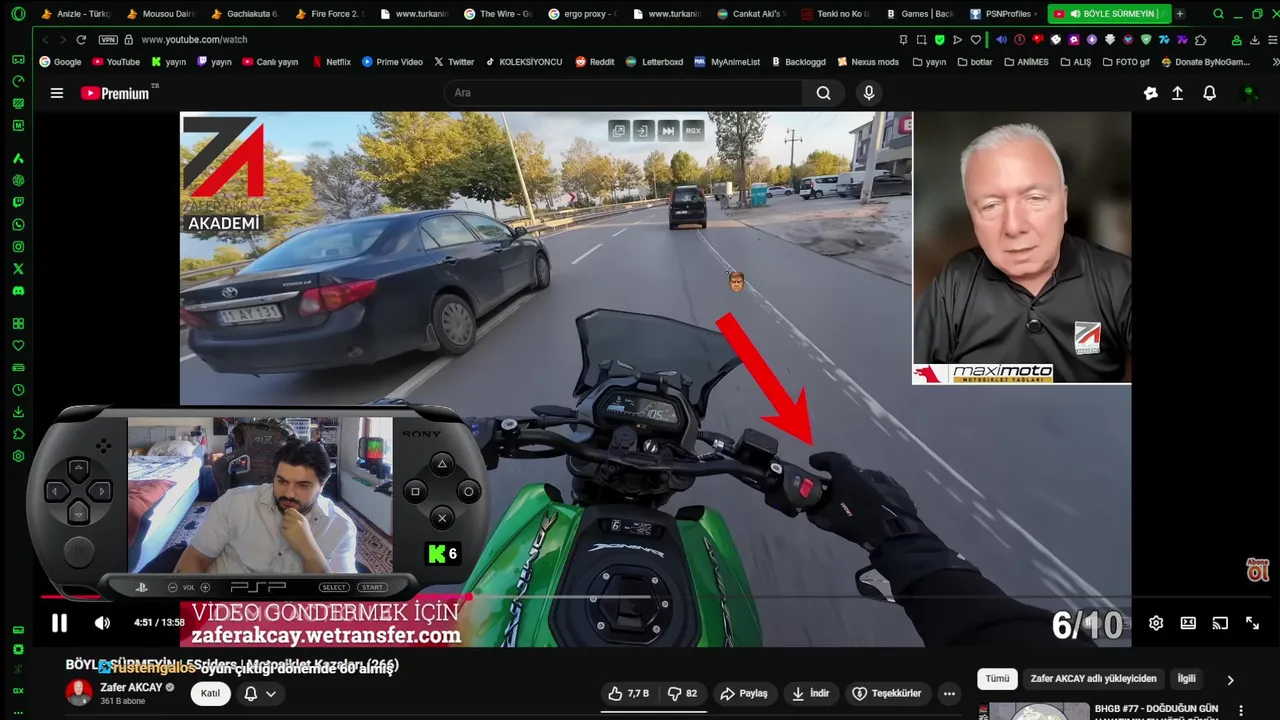This screenshot has height=720, width=1280.
Task: Open a new browser tab
Action: [1180, 14]
